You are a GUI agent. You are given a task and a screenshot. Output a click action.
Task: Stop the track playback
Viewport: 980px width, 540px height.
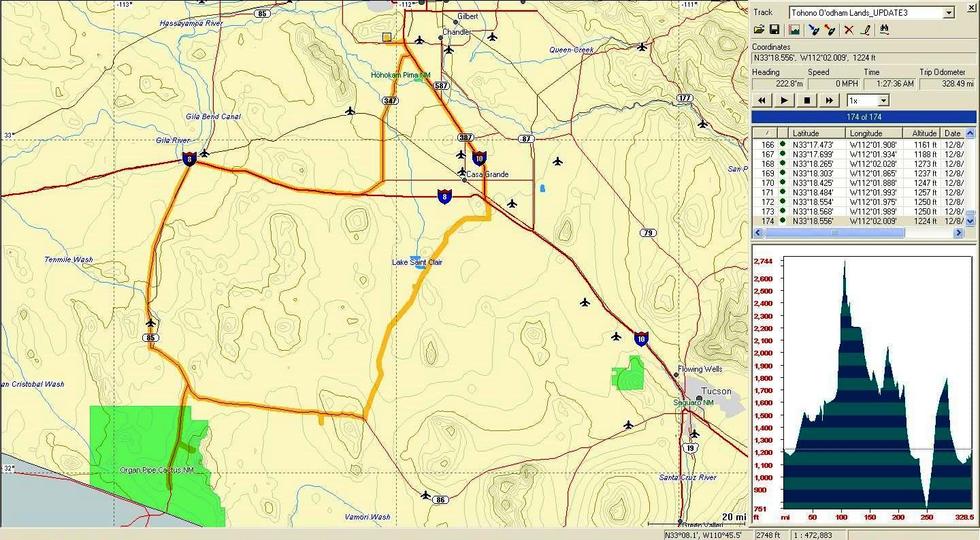point(806,101)
